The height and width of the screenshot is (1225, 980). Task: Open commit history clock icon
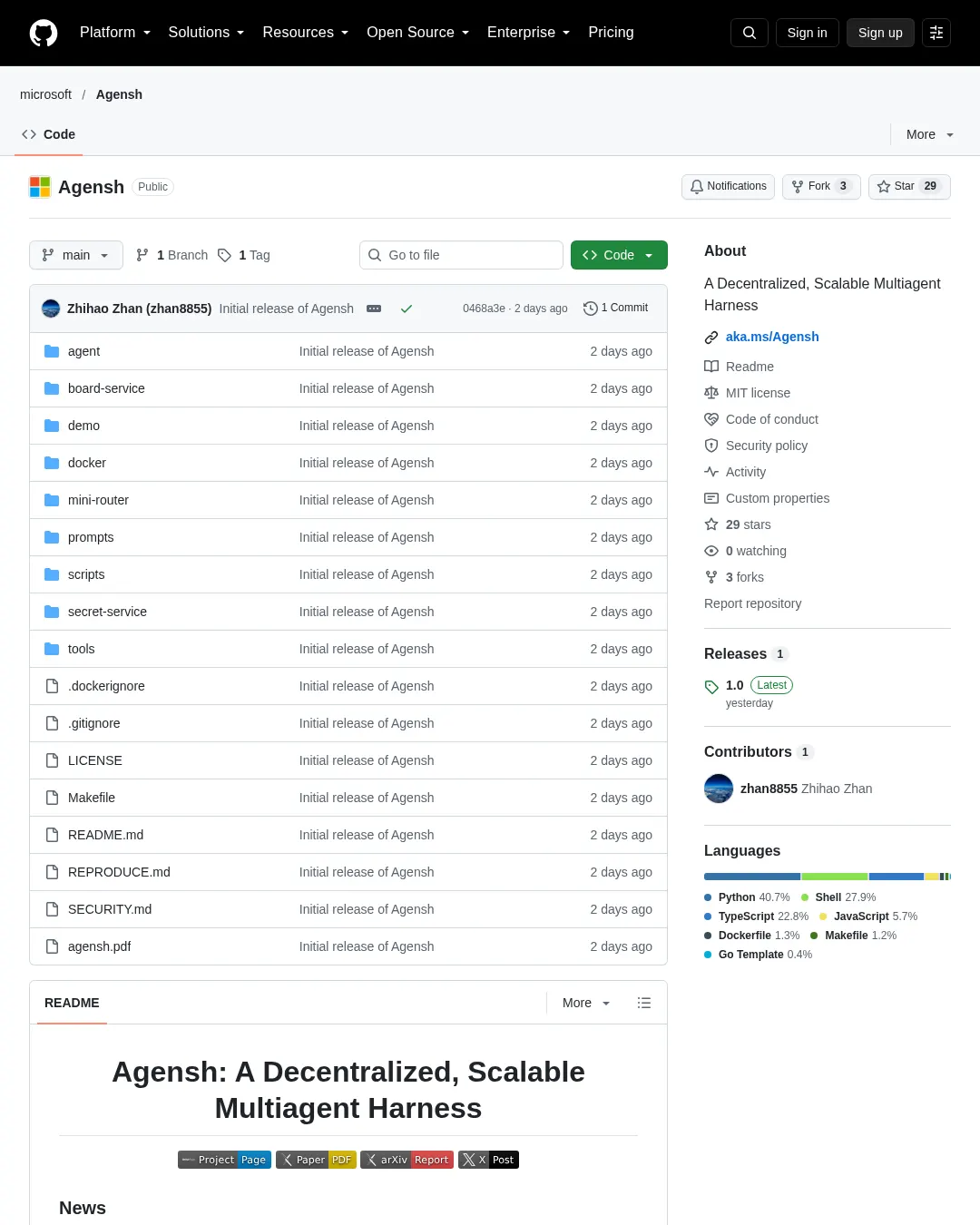[x=590, y=309]
